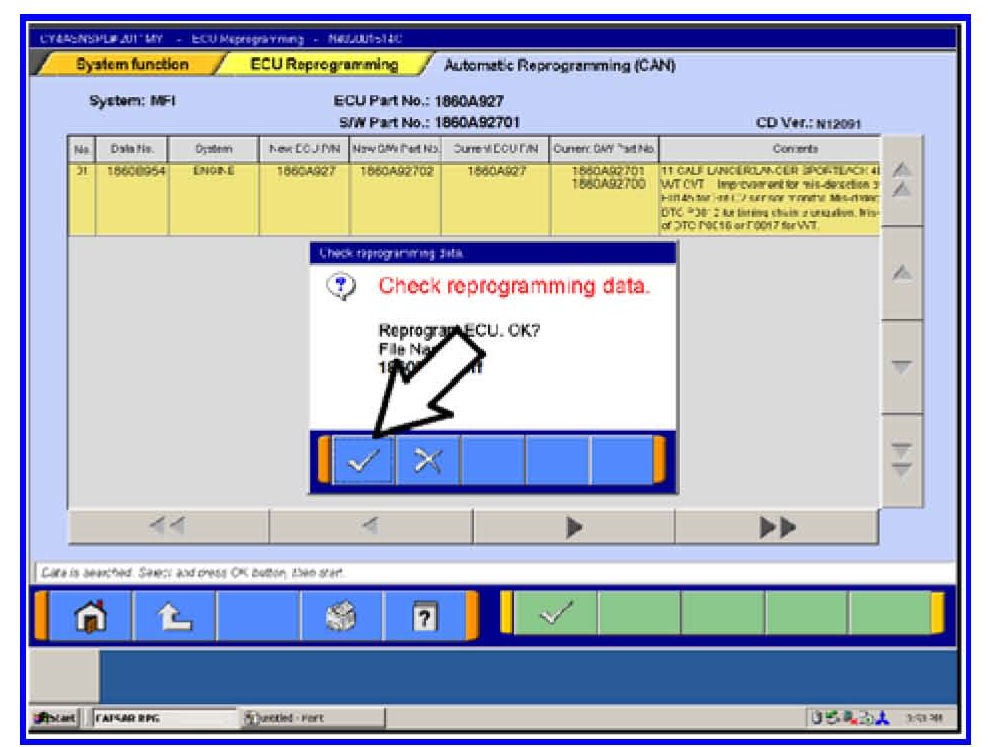Cancel reprogramming with the dialog X button
This screenshot has height=747, width=988.
click(x=427, y=461)
